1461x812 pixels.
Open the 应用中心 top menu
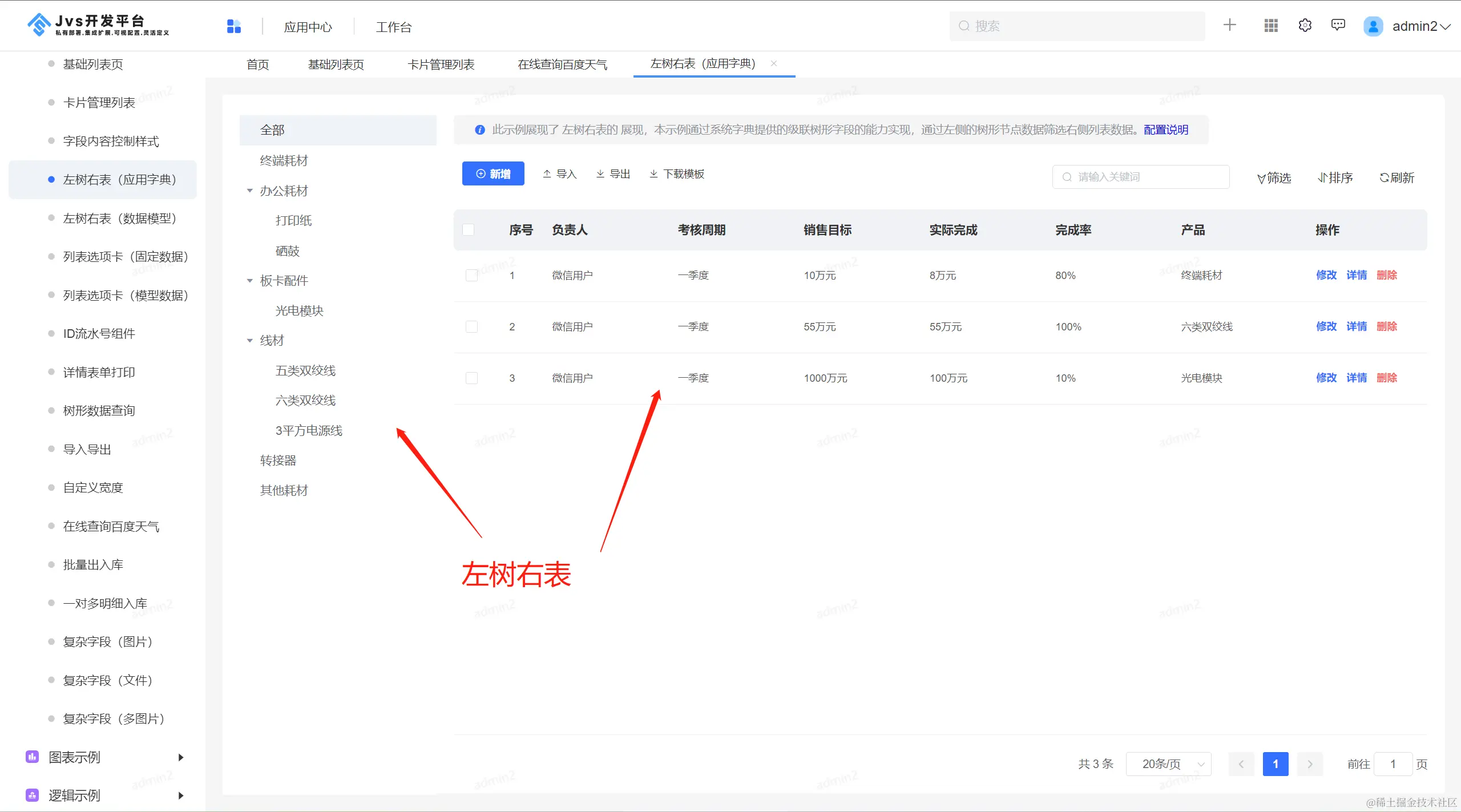click(x=308, y=27)
